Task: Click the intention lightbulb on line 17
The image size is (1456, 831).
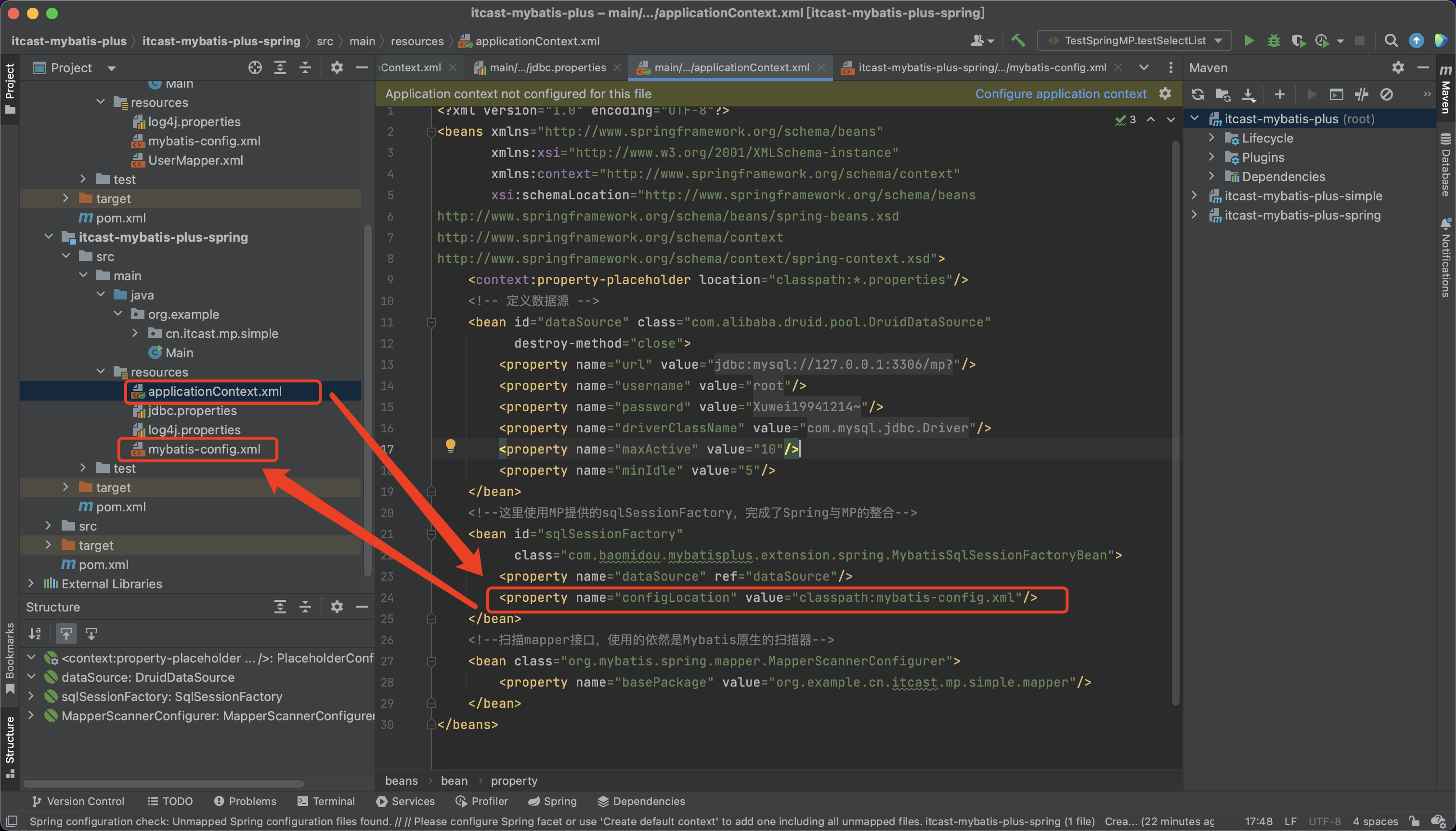Action: tap(450, 445)
